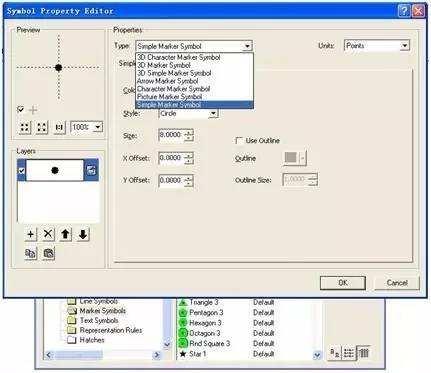The height and width of the screenshot is (373, 431).
Task: Click the Paste Layer icon
Action: [49, 254]
